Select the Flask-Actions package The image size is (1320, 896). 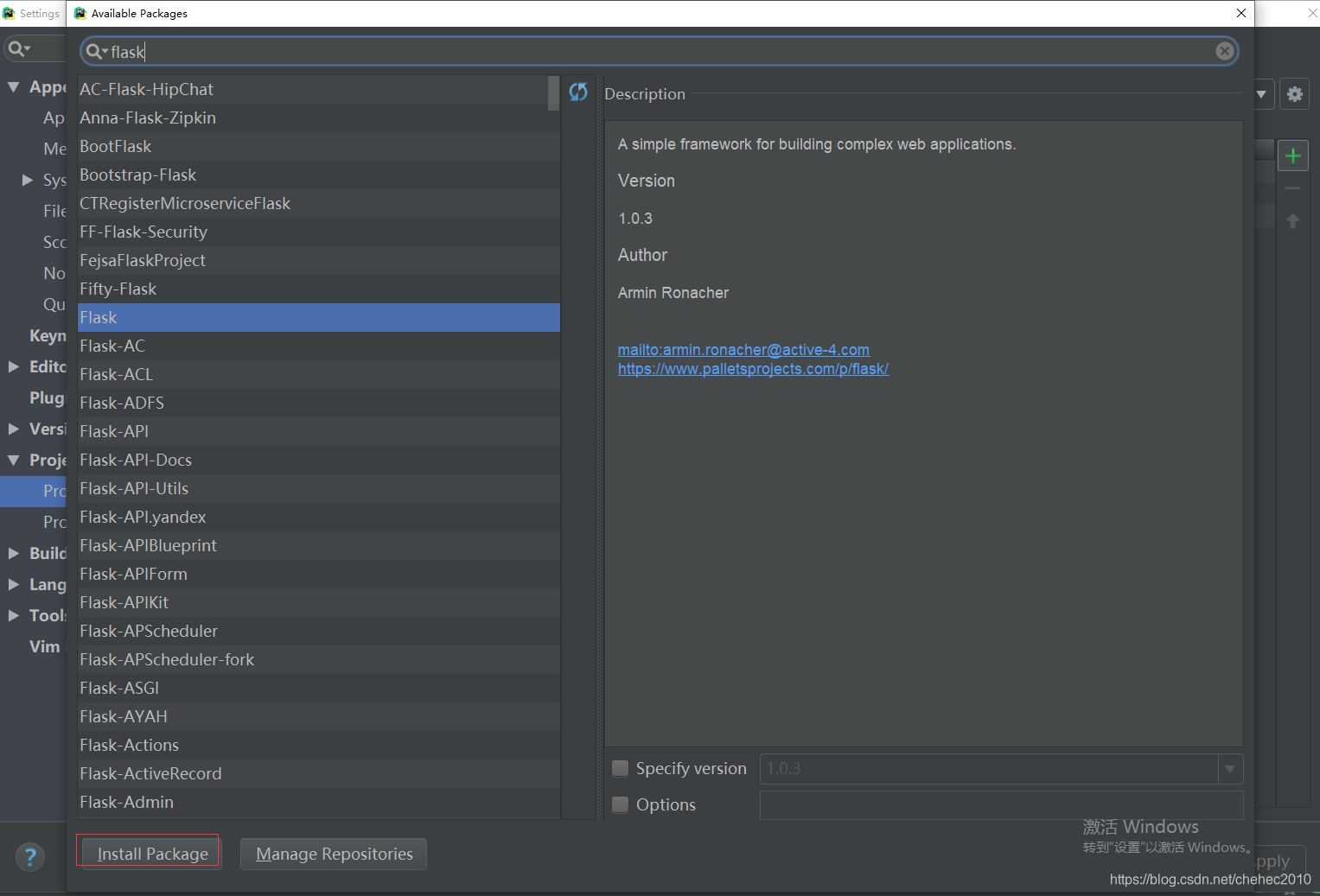tap(319, 745)
